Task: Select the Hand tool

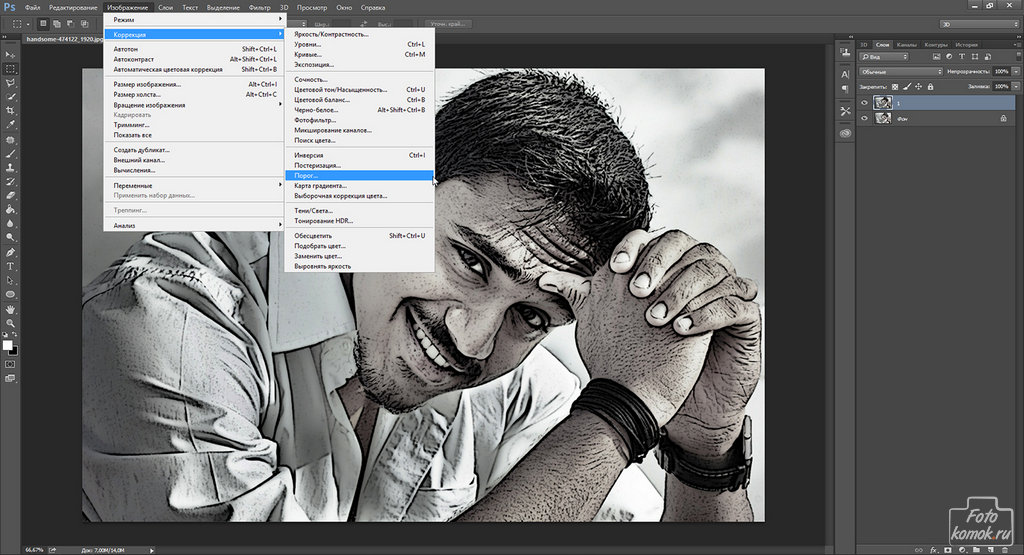Action: click(10, 309)
